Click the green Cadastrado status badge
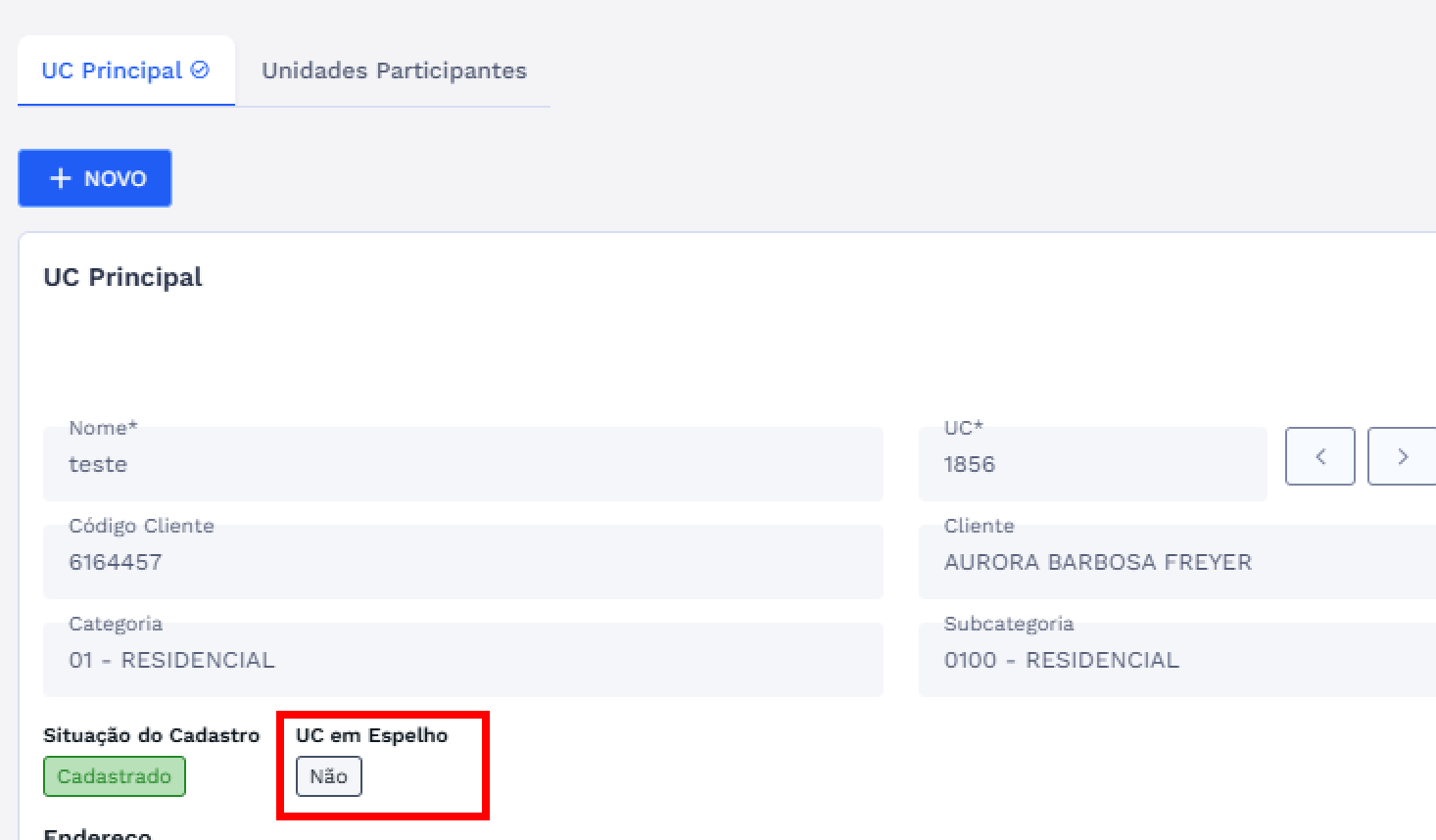1436x840 pixels. pyautogui.click(x=114, y=776)
